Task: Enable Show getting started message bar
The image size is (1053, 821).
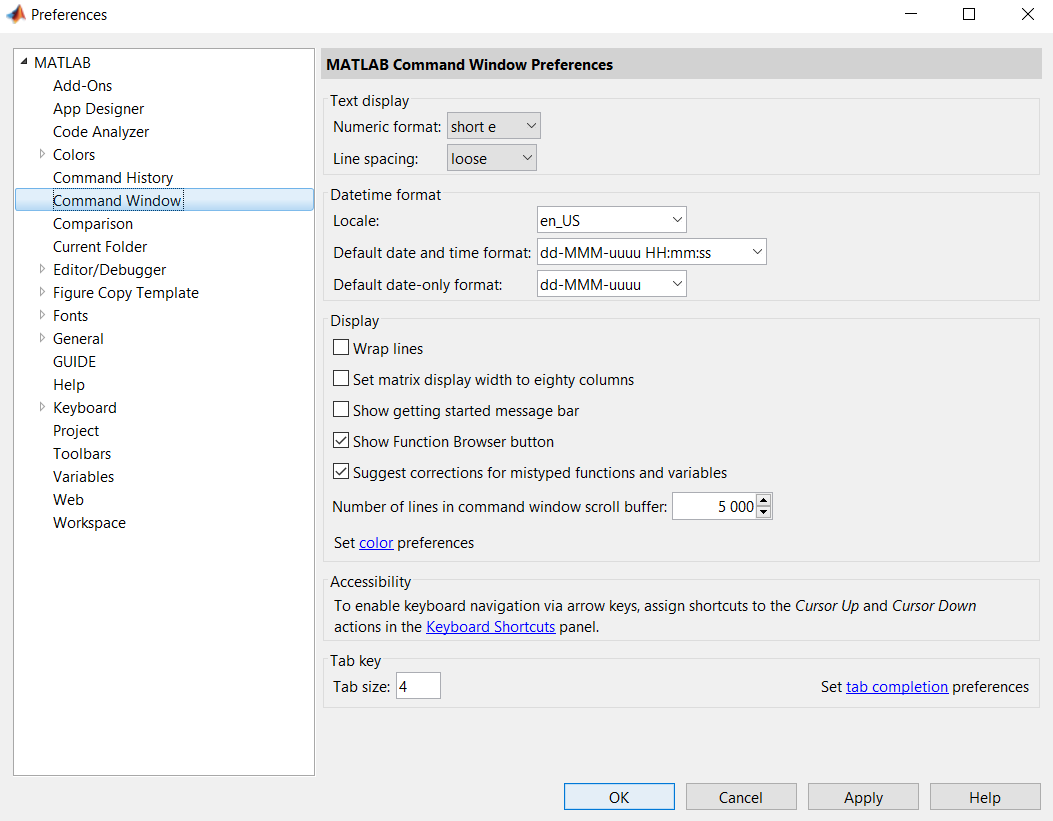Action: [341, 409]
